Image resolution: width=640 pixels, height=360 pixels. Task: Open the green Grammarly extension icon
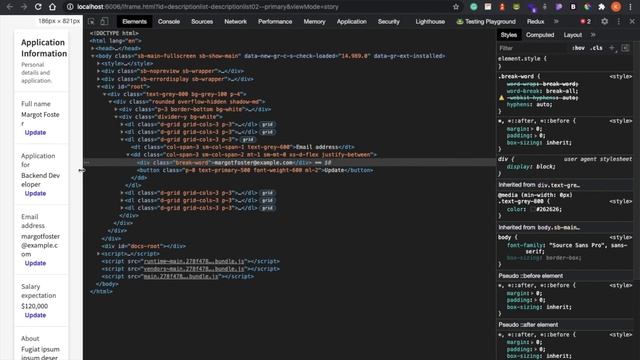click(474, 7)
